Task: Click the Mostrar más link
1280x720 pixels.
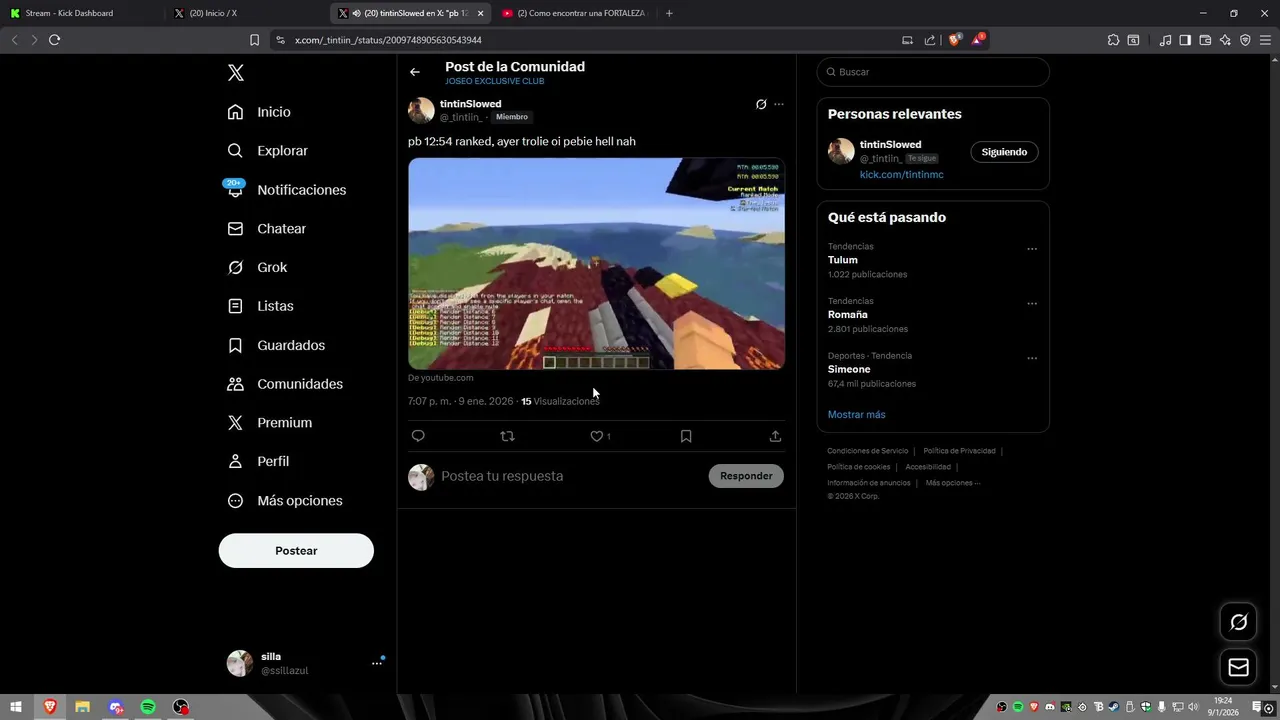Action: tap(856, 415)
